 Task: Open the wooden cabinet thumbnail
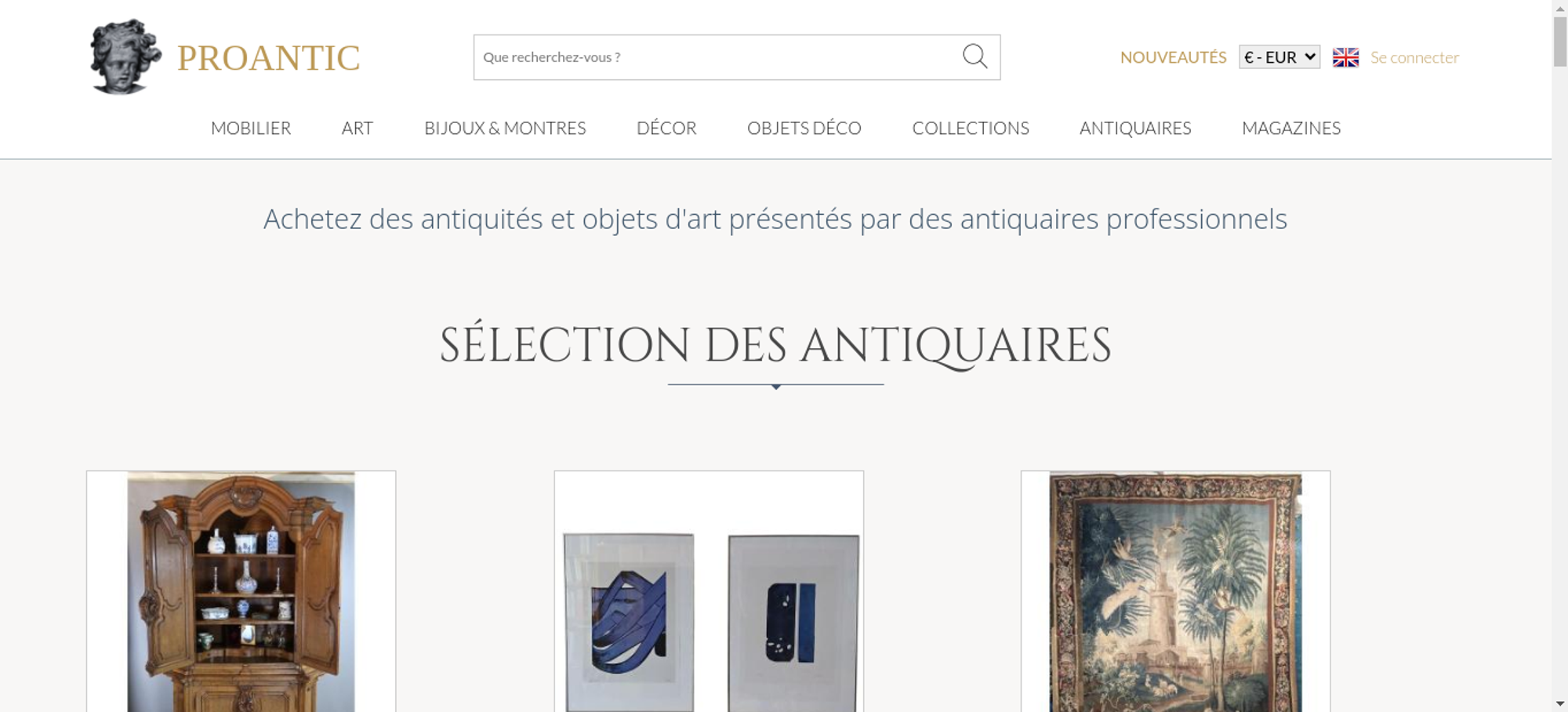[x=241, y=591]
